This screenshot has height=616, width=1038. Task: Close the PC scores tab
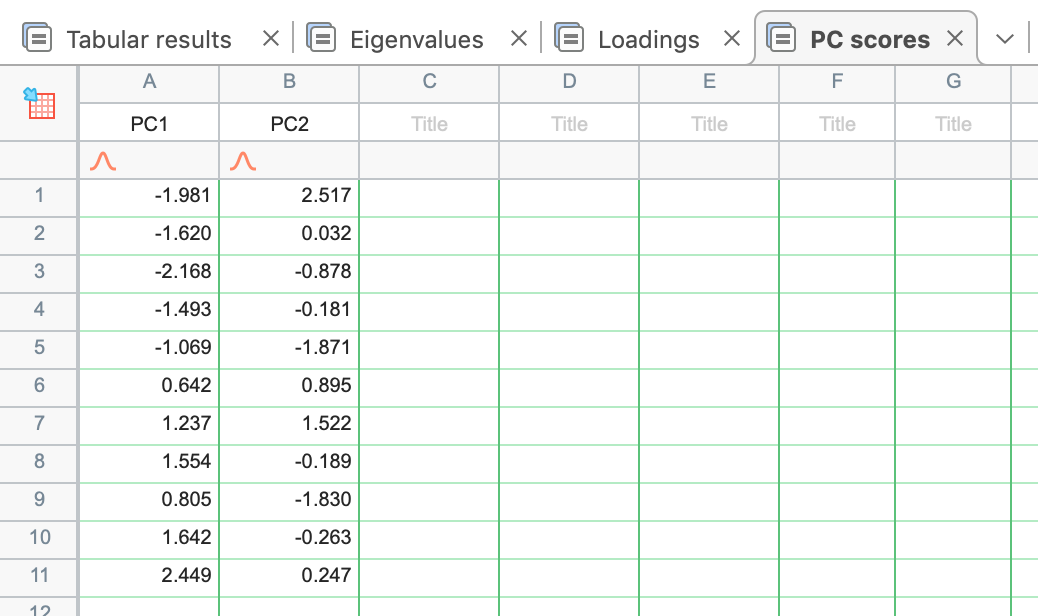point(955,39)
